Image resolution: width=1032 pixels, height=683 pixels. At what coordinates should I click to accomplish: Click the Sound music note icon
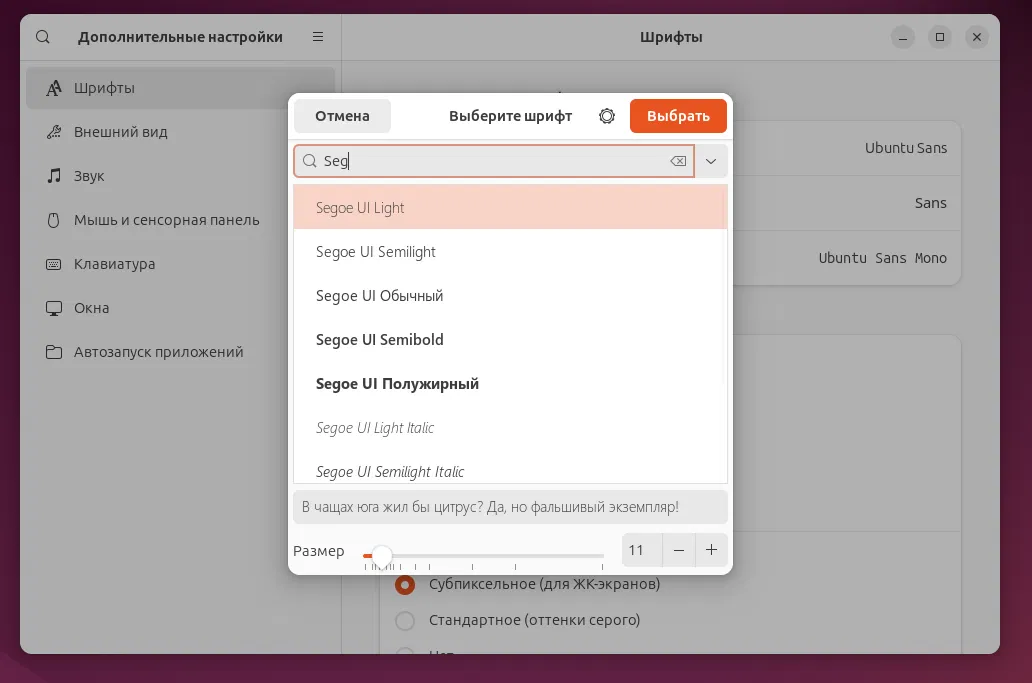(54, 176)
